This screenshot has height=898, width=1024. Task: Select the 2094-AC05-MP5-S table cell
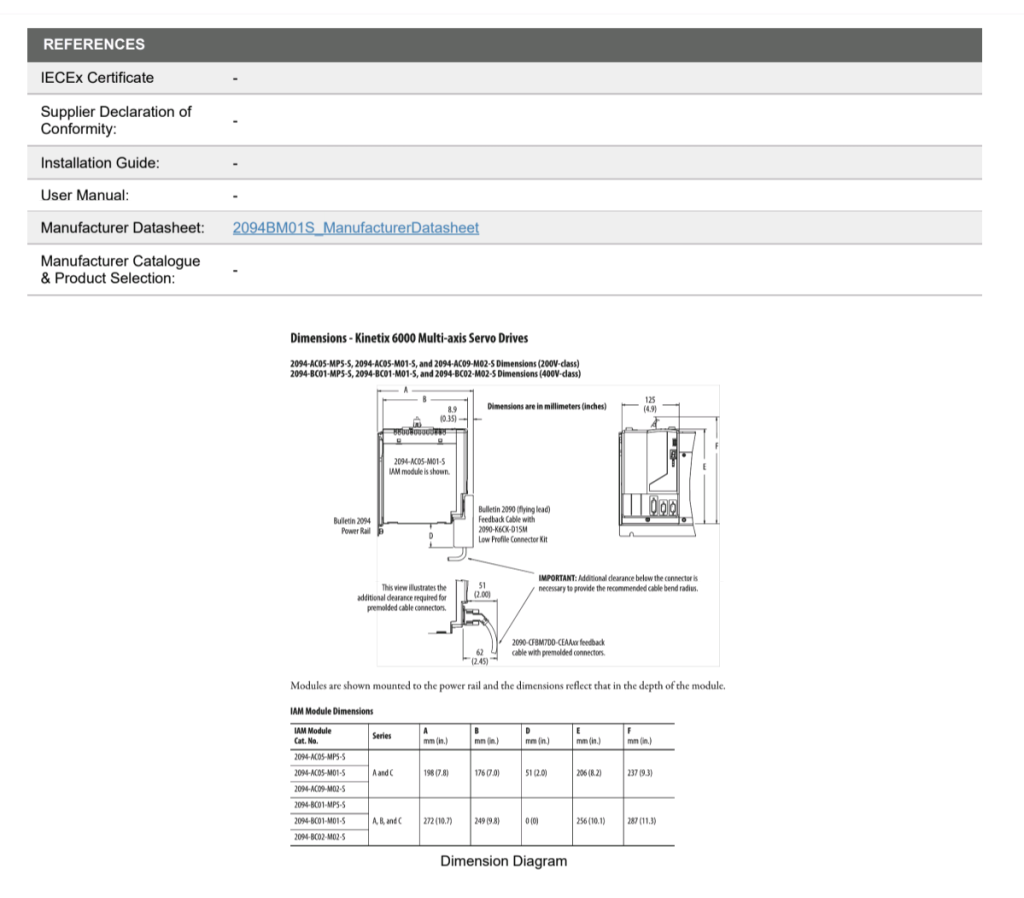click(x=319, y=758)
